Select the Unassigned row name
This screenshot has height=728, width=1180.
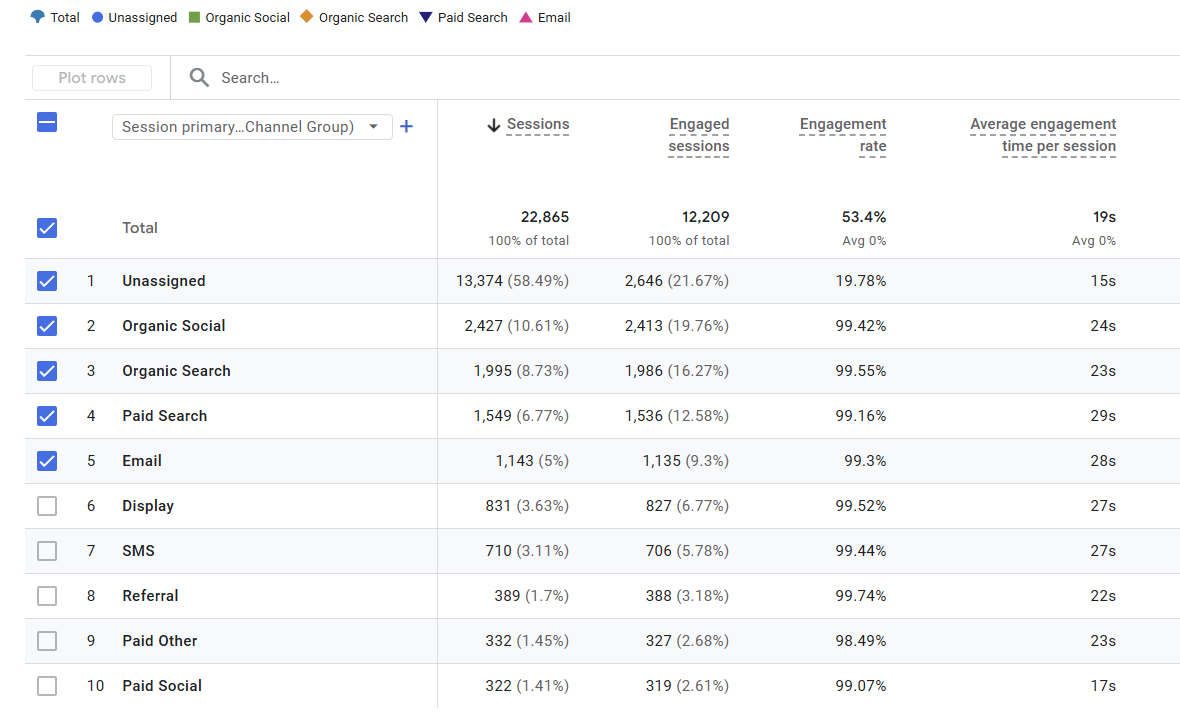[163, 281]
